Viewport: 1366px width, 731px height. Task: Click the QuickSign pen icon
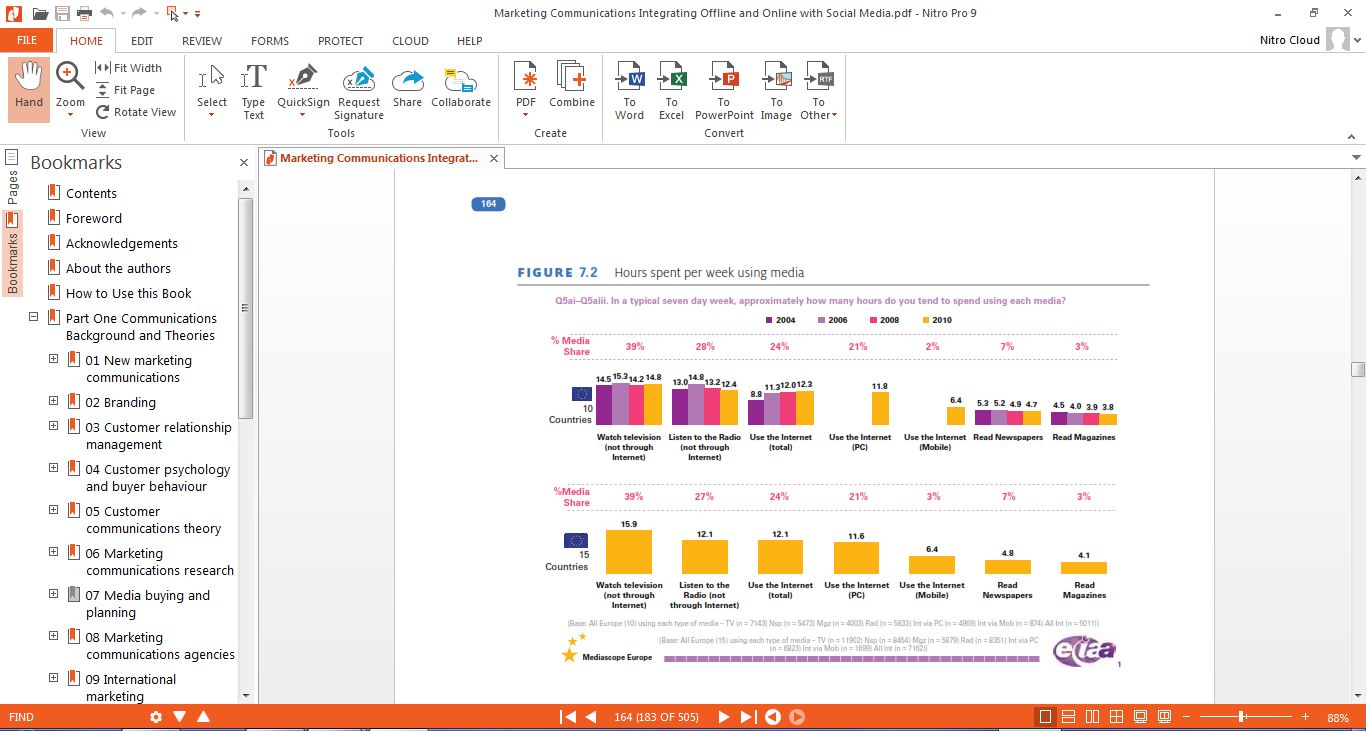point(304,78)
